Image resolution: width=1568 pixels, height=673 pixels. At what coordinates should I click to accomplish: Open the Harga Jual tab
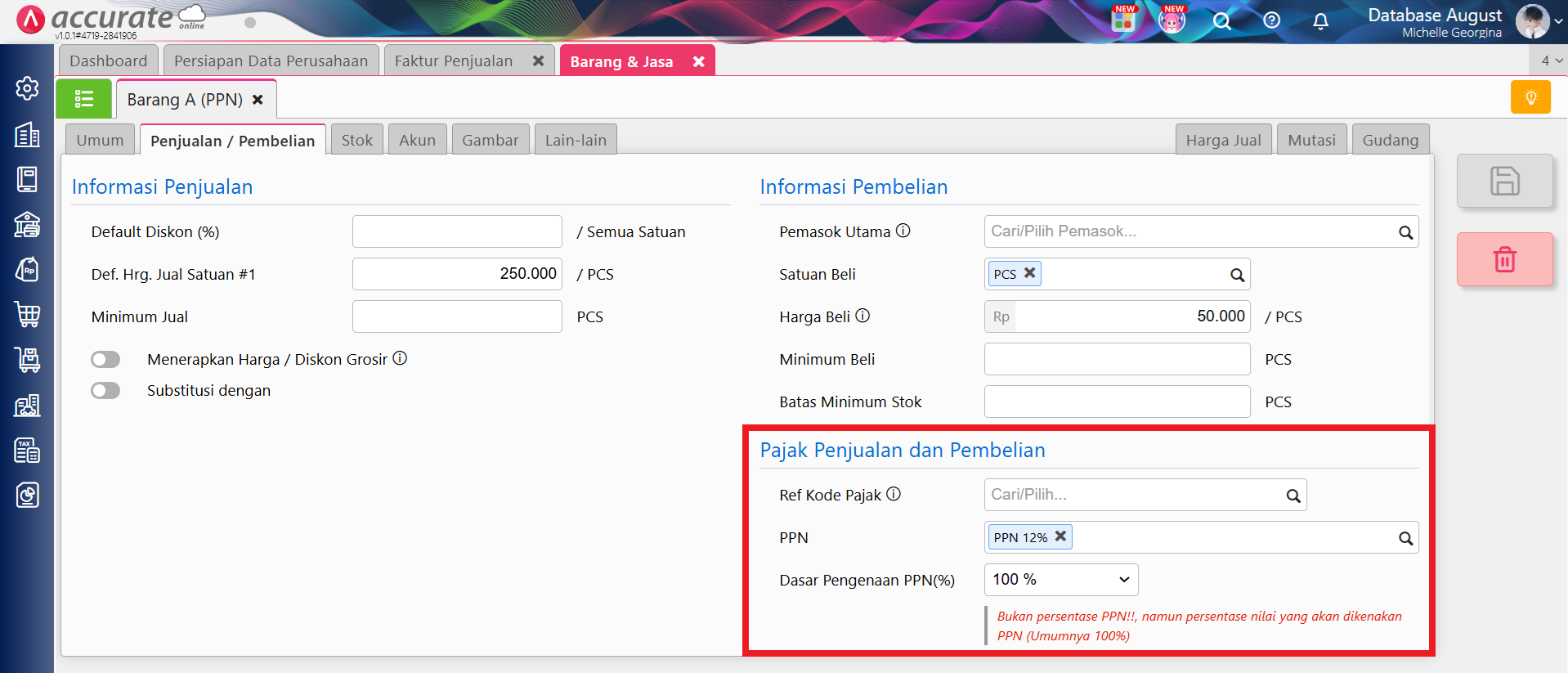pyautogui.click(x=1224, y=140)
